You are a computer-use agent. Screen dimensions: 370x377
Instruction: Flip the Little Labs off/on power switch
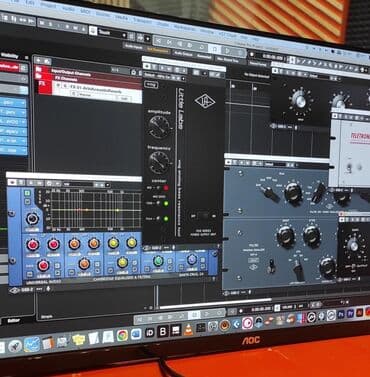(204, 215)
